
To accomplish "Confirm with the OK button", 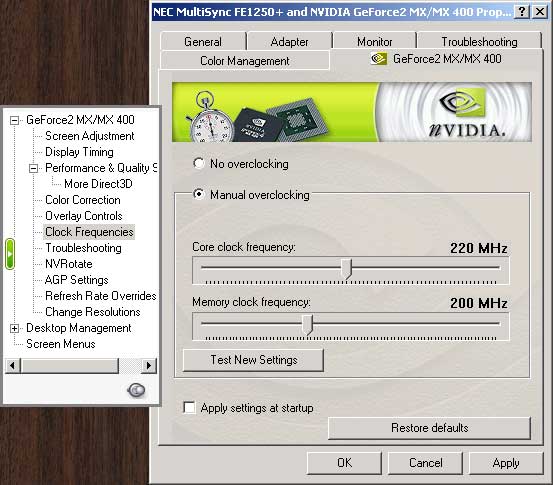I will [344, 463].
